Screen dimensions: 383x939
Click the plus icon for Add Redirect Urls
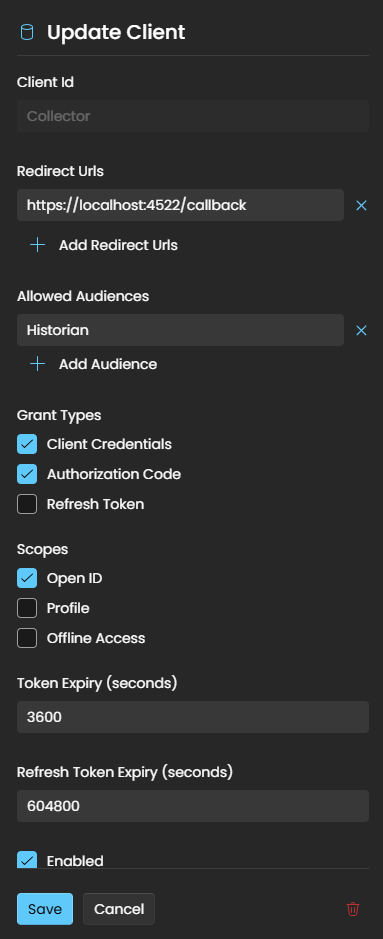pyautogui.click(x=37, y=245)
